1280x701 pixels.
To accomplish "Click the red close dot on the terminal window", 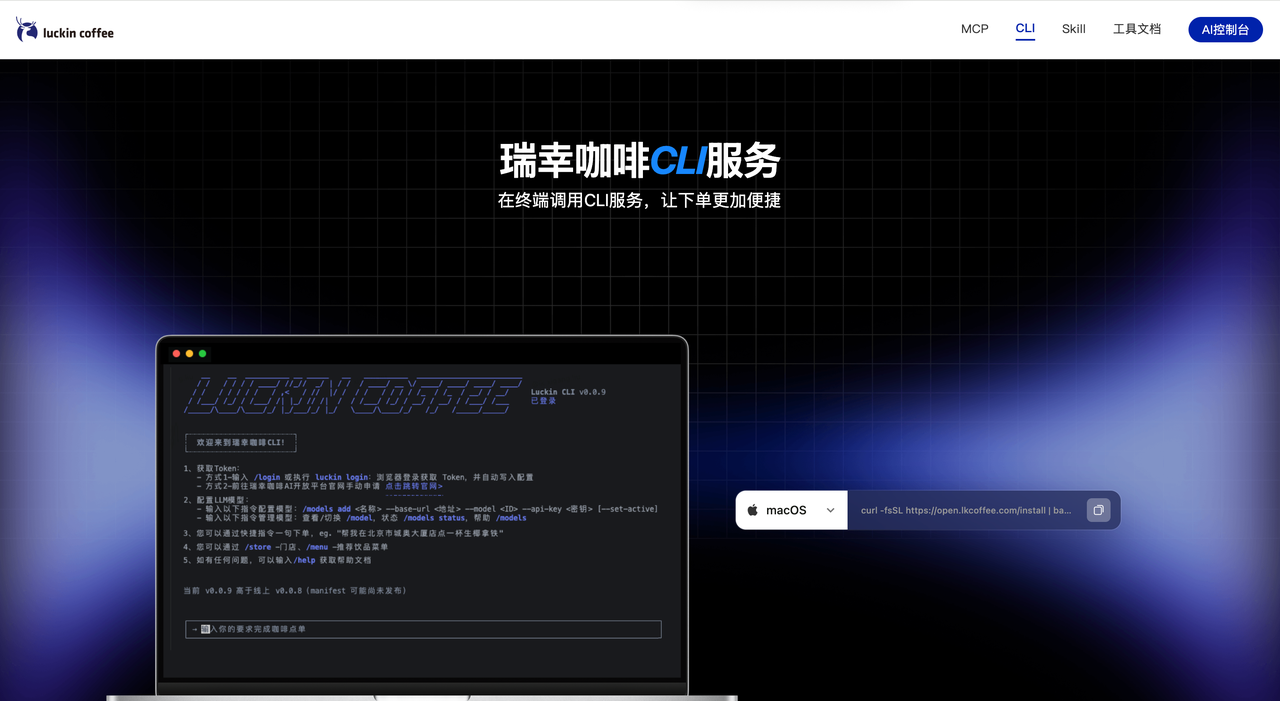I will tap(177, 354).
